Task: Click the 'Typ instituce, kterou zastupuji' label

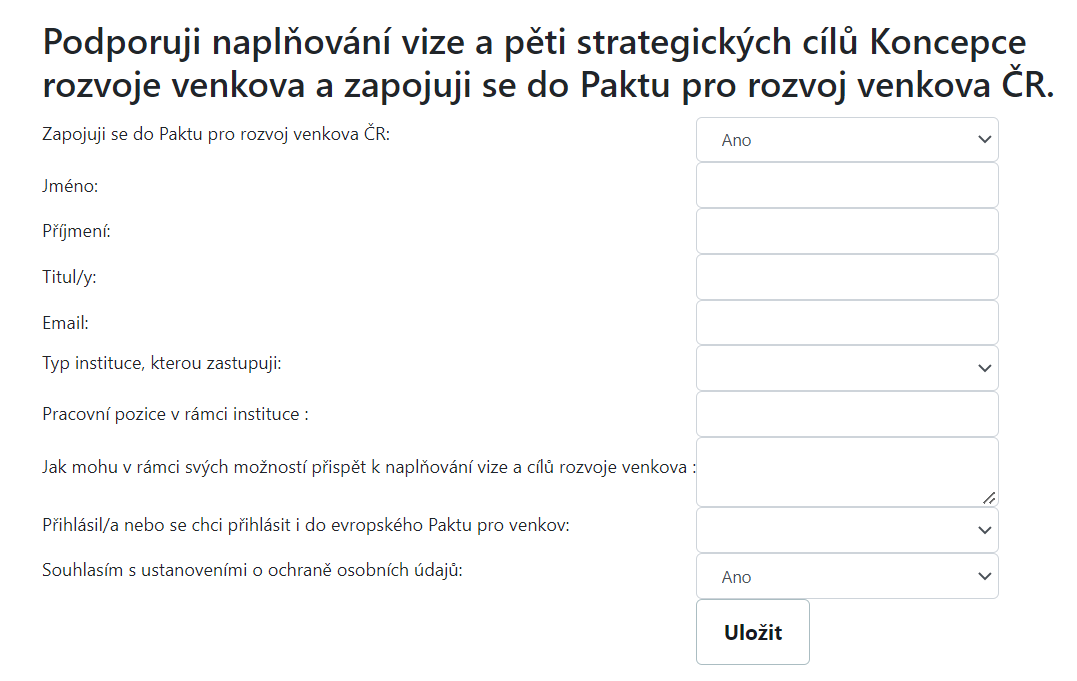Action: pyautogui.click(x=162, y=363)
